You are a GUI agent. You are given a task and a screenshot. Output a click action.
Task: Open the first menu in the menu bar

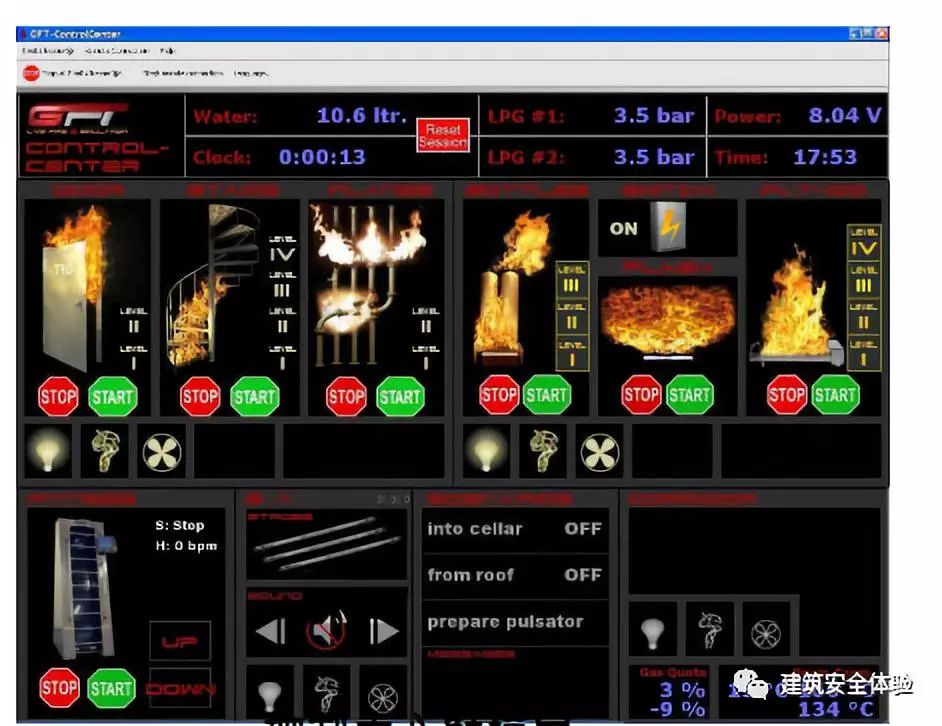click(x=47, y=50)
